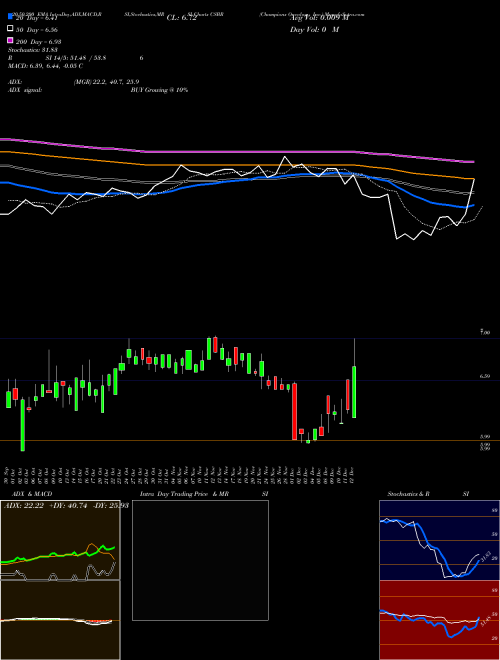This screenshot has width=500, height=660.
Task: Select the '50 Day = 6.56' label
Action: tap(37, 30)
